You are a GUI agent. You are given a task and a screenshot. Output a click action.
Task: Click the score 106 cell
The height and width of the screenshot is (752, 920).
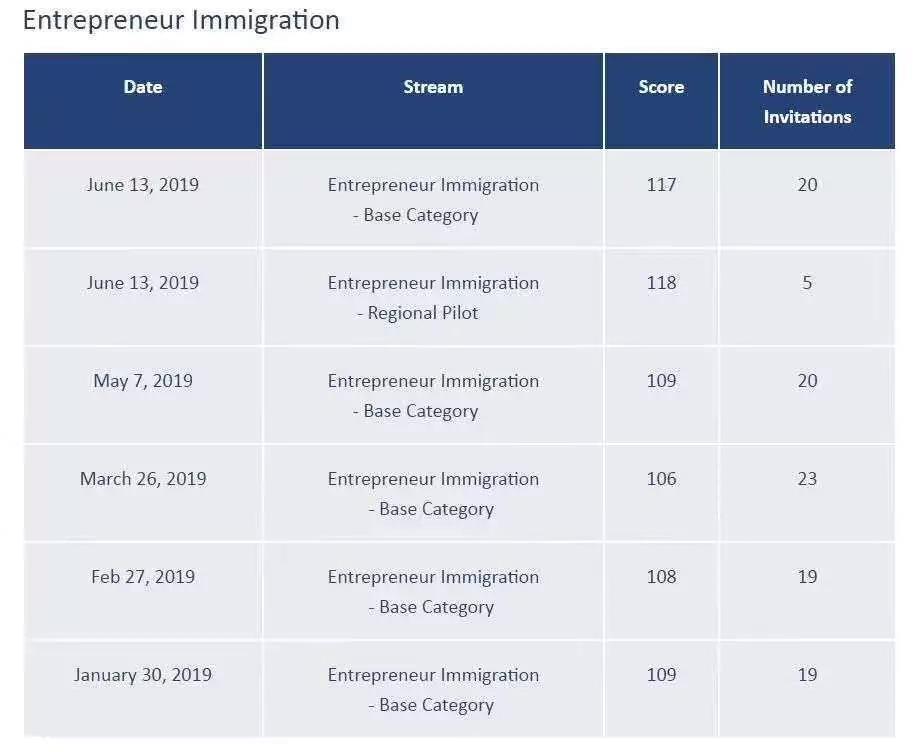661,493
